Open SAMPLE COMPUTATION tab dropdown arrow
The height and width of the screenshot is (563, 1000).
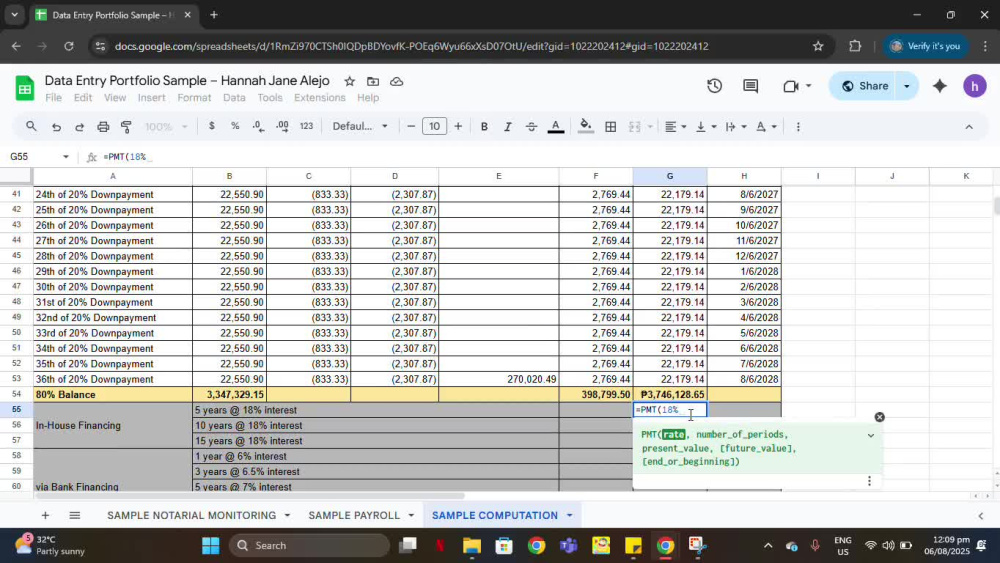click(570, 515)
